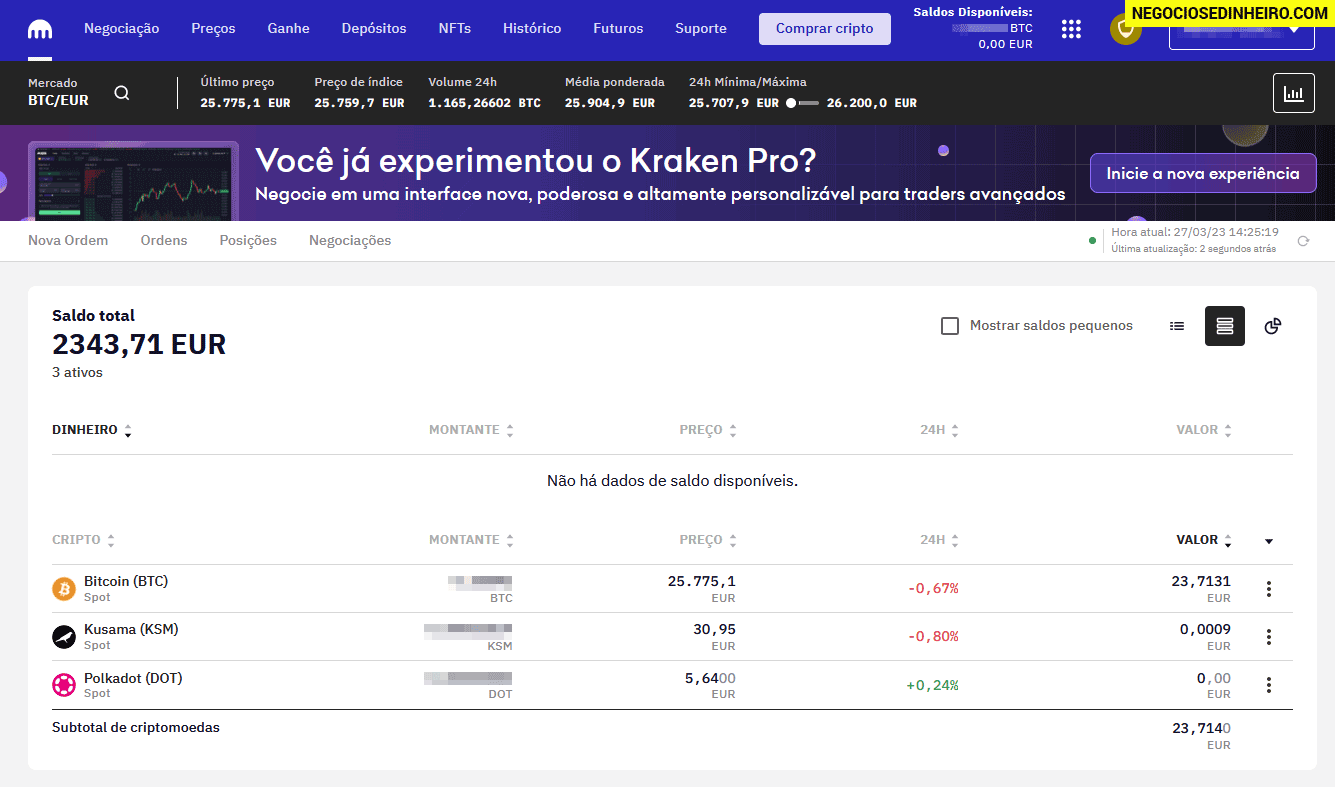Image resolution: width=1335 pixels, height=787 pixels.
Task: Open the Futuros menu
Action: pos(618,29)
